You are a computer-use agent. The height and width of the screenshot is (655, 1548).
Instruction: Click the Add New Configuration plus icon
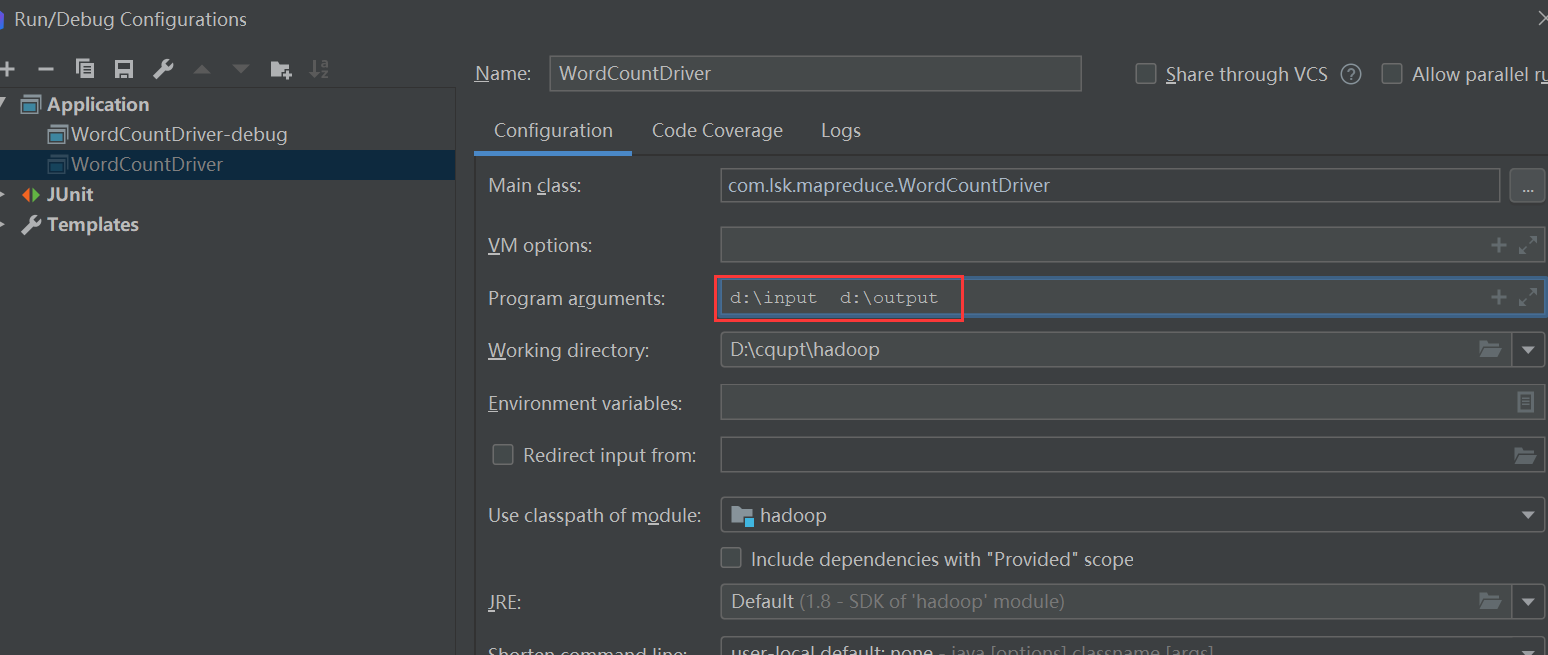(x=7, y=69)
